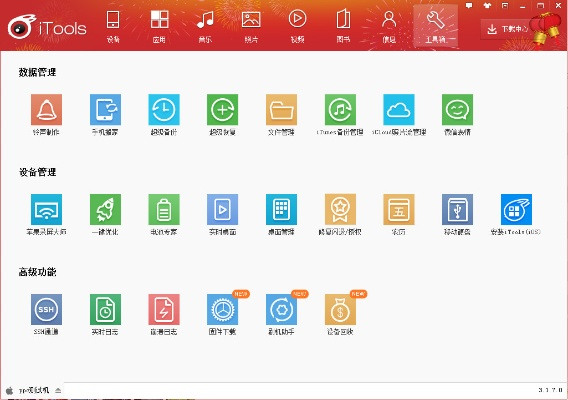The height and width of the screenshot is (400, 568).
Task: Open desktop management 桌面管理 grid icon
Action: coord(281,209)
